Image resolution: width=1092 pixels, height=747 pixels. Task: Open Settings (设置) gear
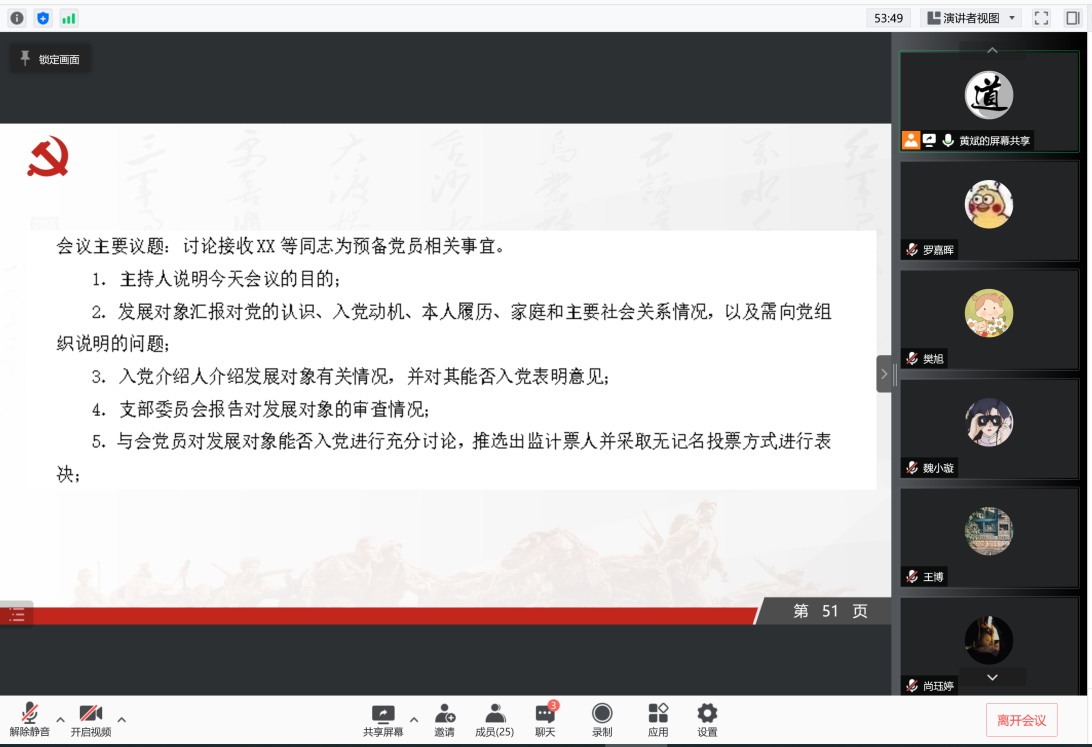pos(707,720)
